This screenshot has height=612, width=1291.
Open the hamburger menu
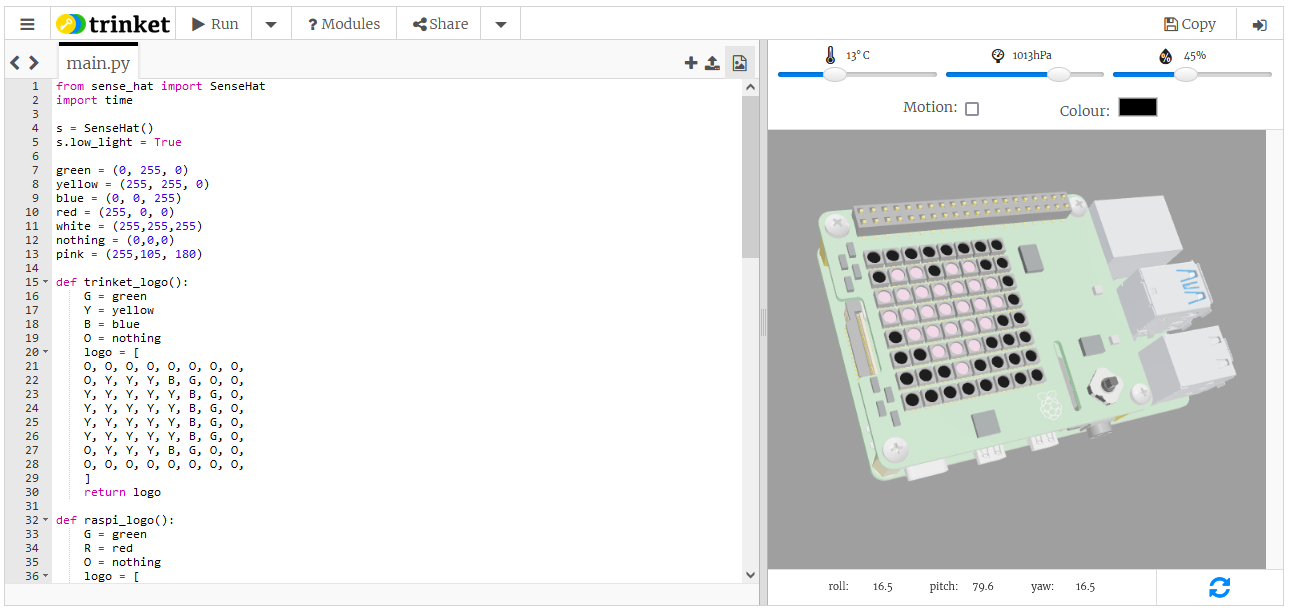click(27, 24)
